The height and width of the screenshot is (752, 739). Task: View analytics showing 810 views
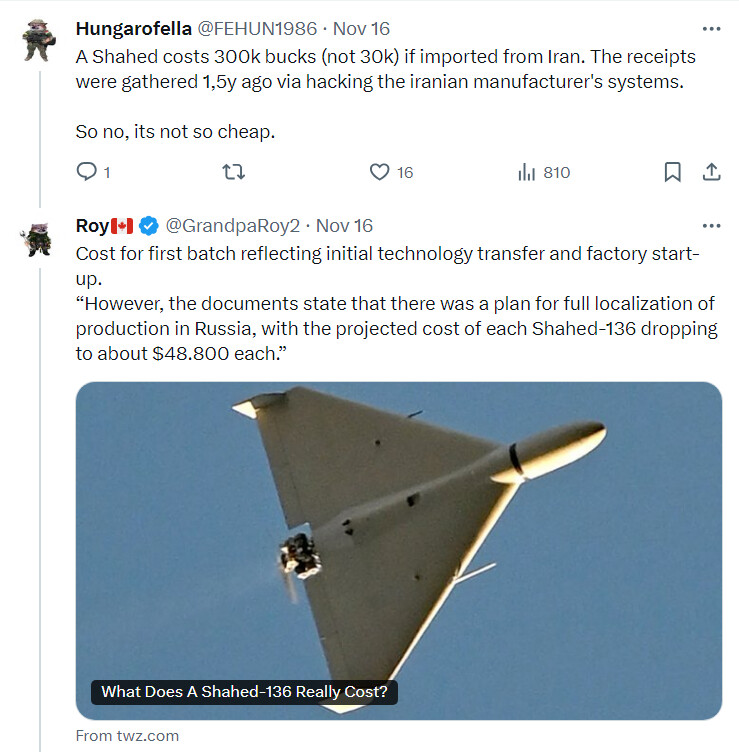click(544, 172)
